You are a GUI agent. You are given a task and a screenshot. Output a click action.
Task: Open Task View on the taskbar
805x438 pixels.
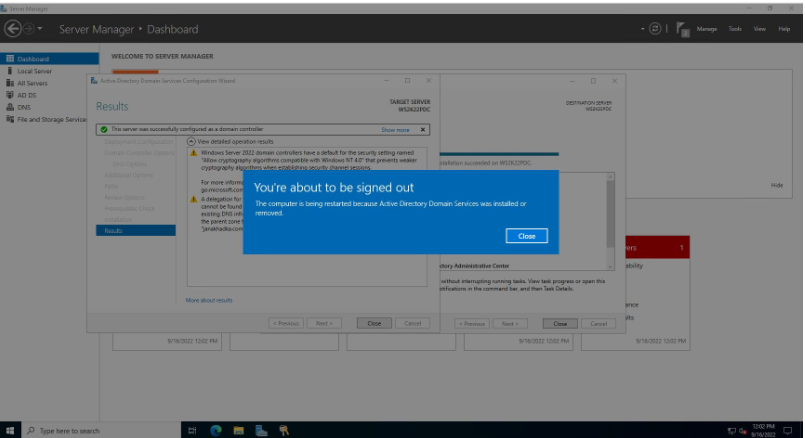pyautogui.click(x=191, y=430)
